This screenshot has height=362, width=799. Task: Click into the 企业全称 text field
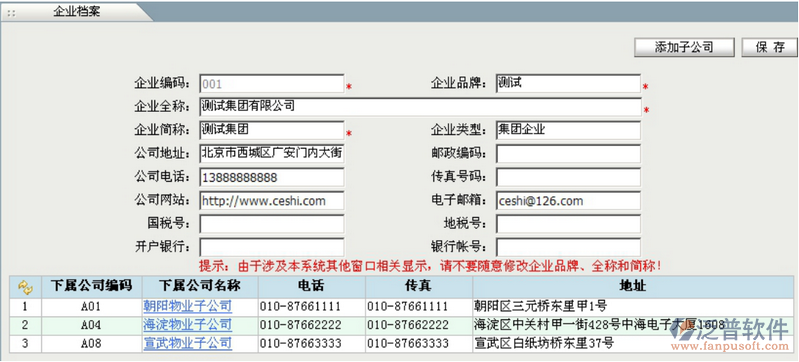[x=420, y=107]
